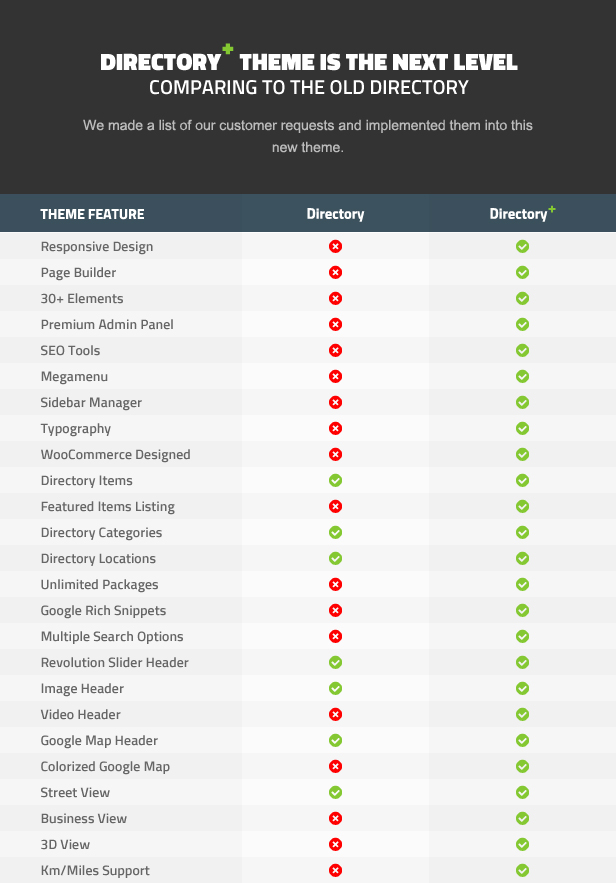
Task: Click the Unlimited Packages feature label
Action: 99,585
